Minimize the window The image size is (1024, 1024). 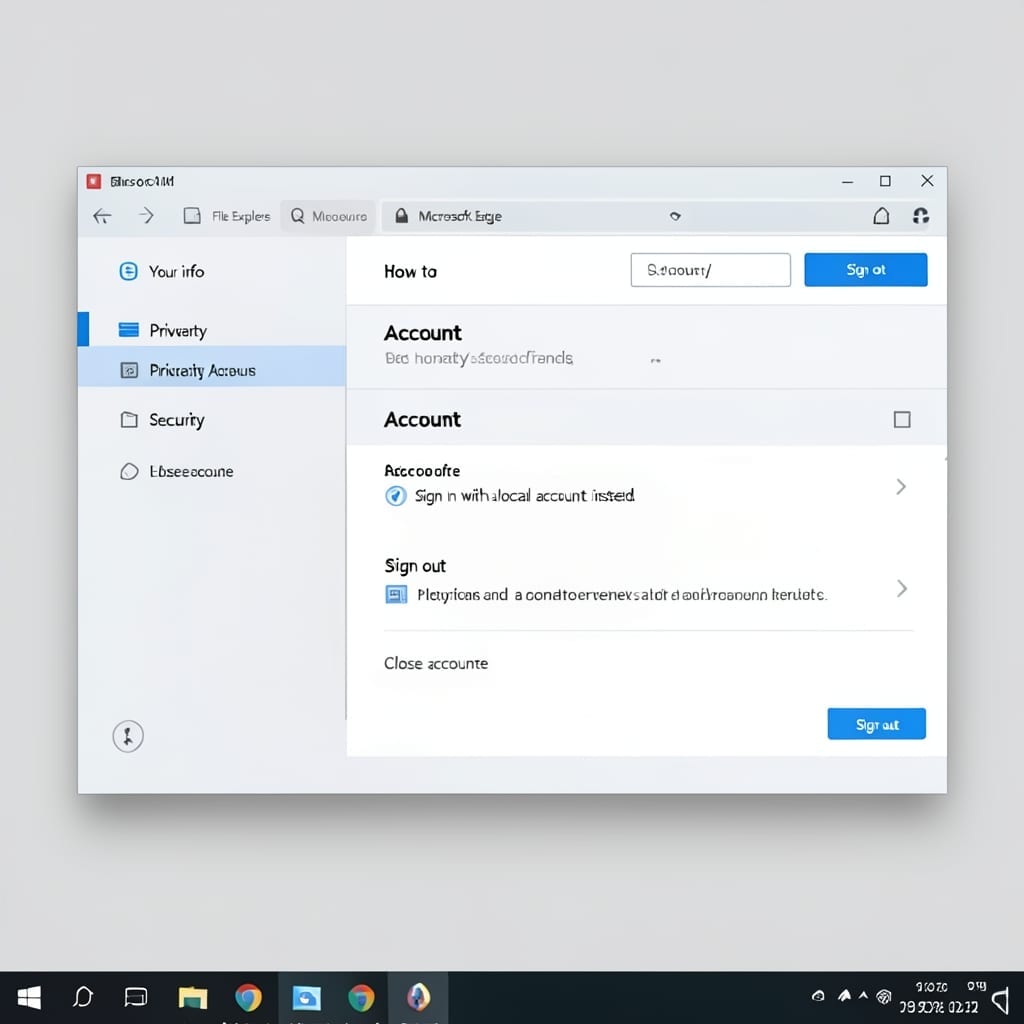(x=847, y=182)
